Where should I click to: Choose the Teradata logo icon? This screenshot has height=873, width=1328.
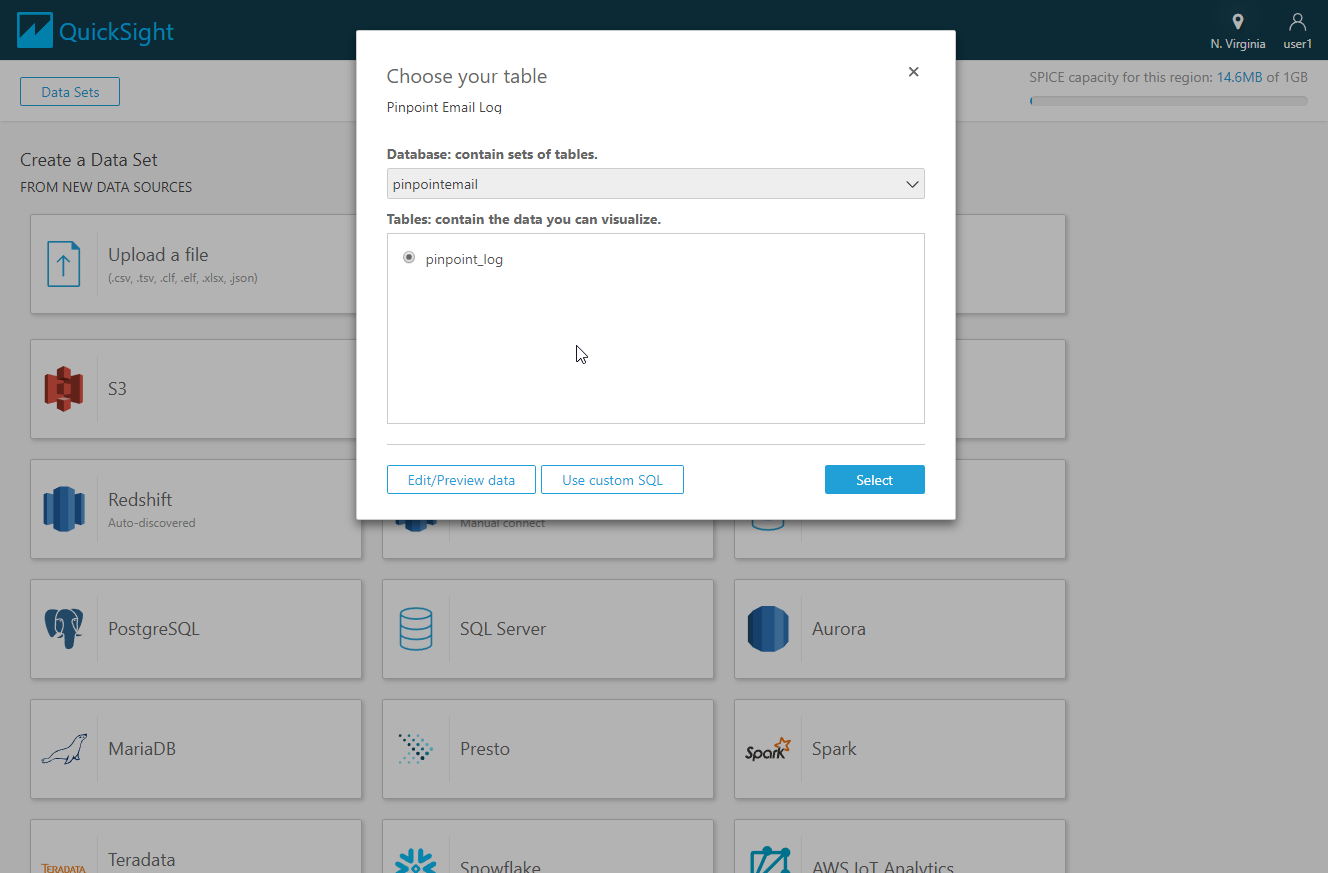tap(64, 866)
